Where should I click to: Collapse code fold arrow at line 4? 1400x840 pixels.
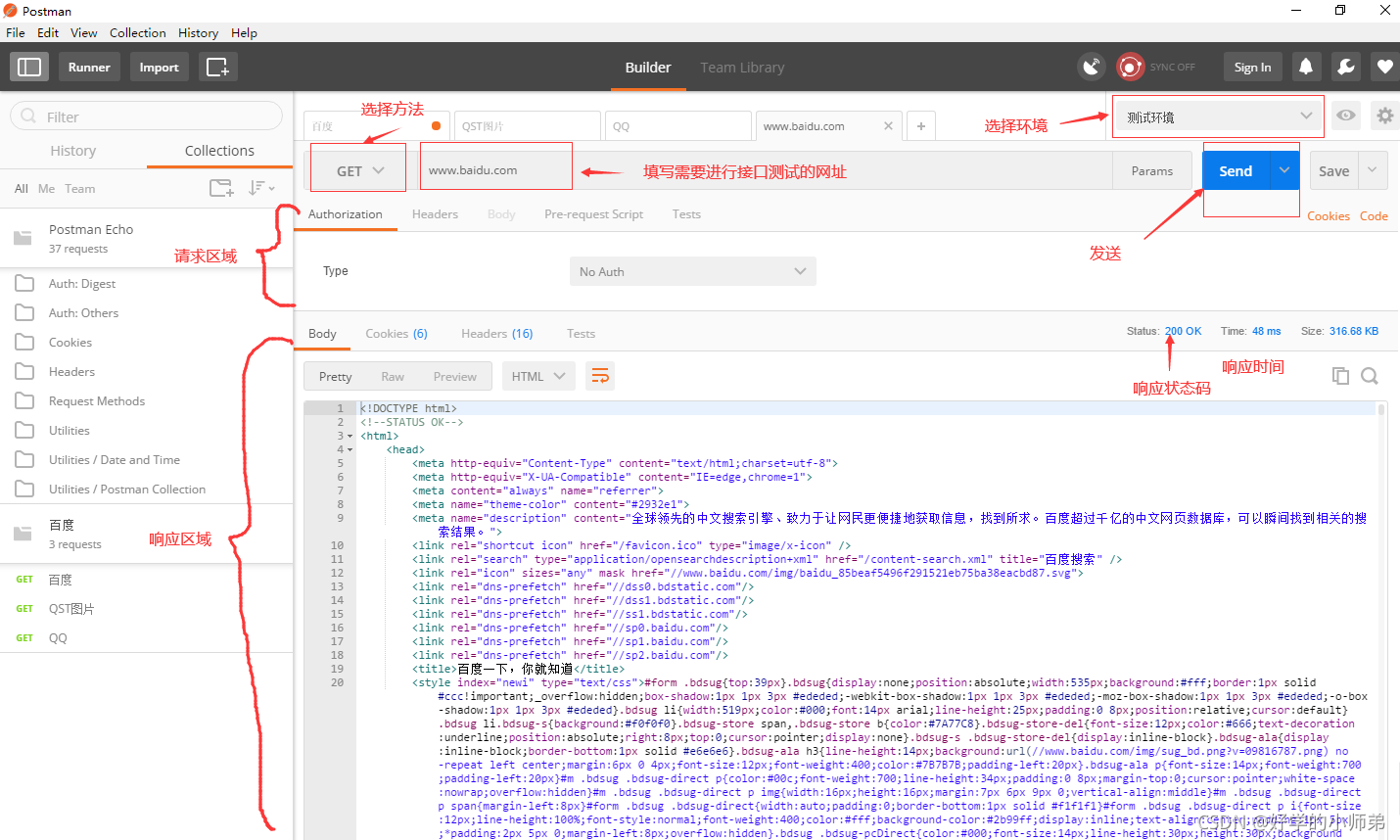point(350,449)
